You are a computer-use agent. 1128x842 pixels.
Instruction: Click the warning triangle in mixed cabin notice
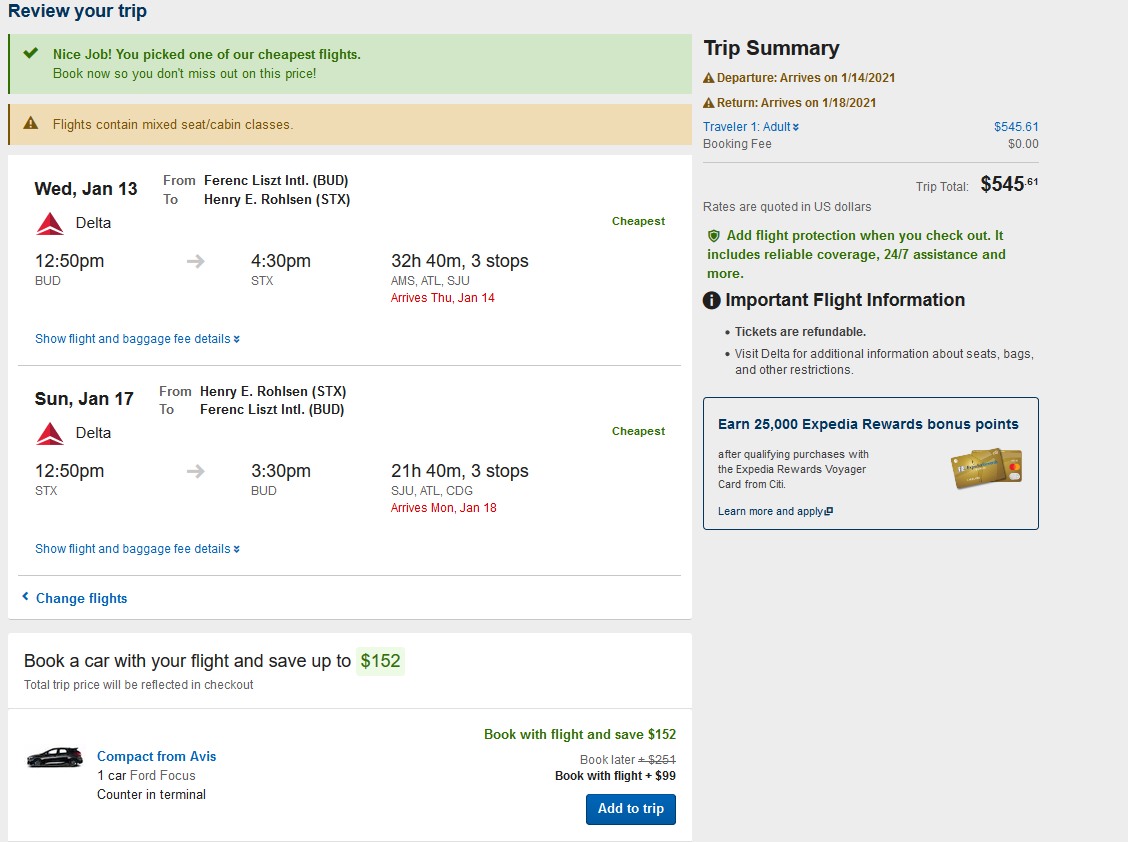(31, 124)
